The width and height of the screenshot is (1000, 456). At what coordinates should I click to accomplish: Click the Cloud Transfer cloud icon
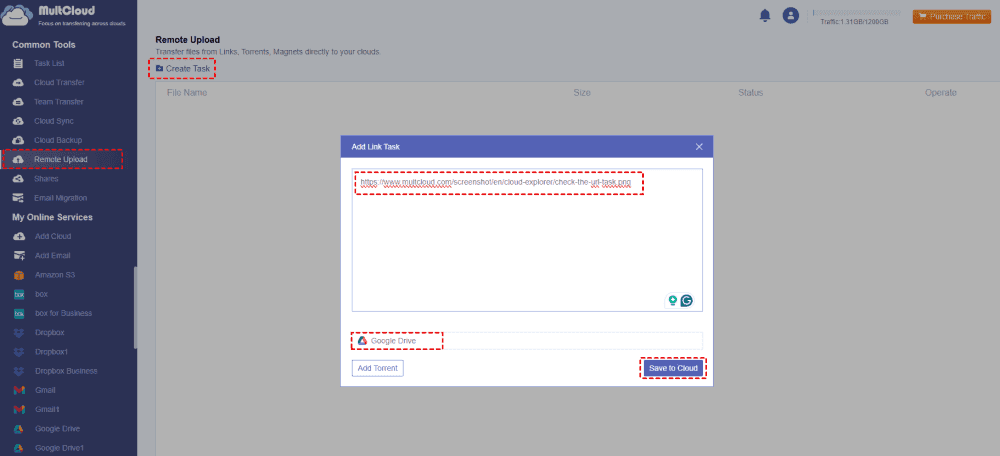[18, 83]
